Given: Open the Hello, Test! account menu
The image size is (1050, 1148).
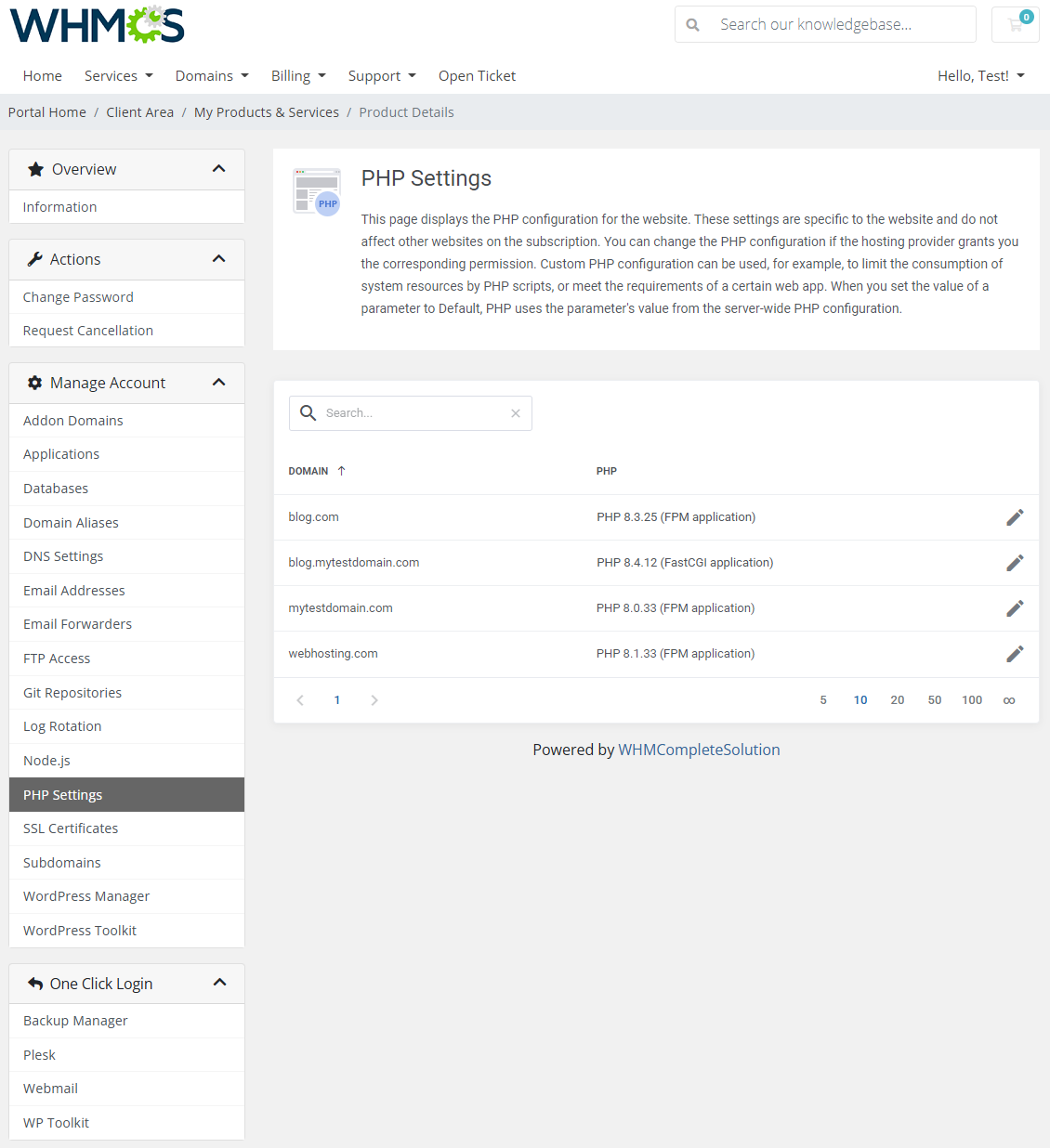Looking at the screenshot, I should tap(980, 75).
